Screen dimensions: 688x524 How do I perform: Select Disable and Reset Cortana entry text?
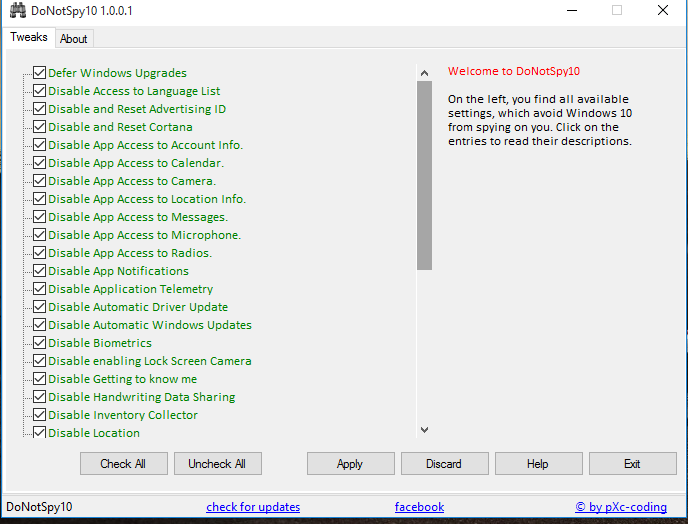click(120, 127)
